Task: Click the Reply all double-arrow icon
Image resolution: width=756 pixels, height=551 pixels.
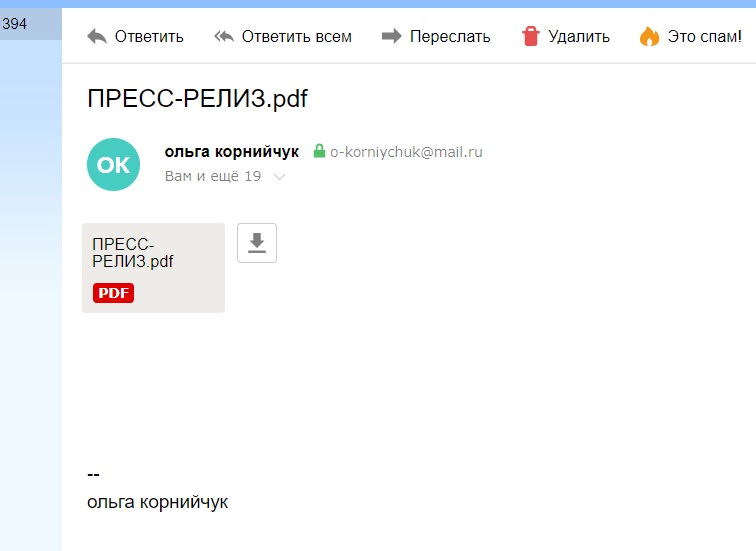Action: 224,37
